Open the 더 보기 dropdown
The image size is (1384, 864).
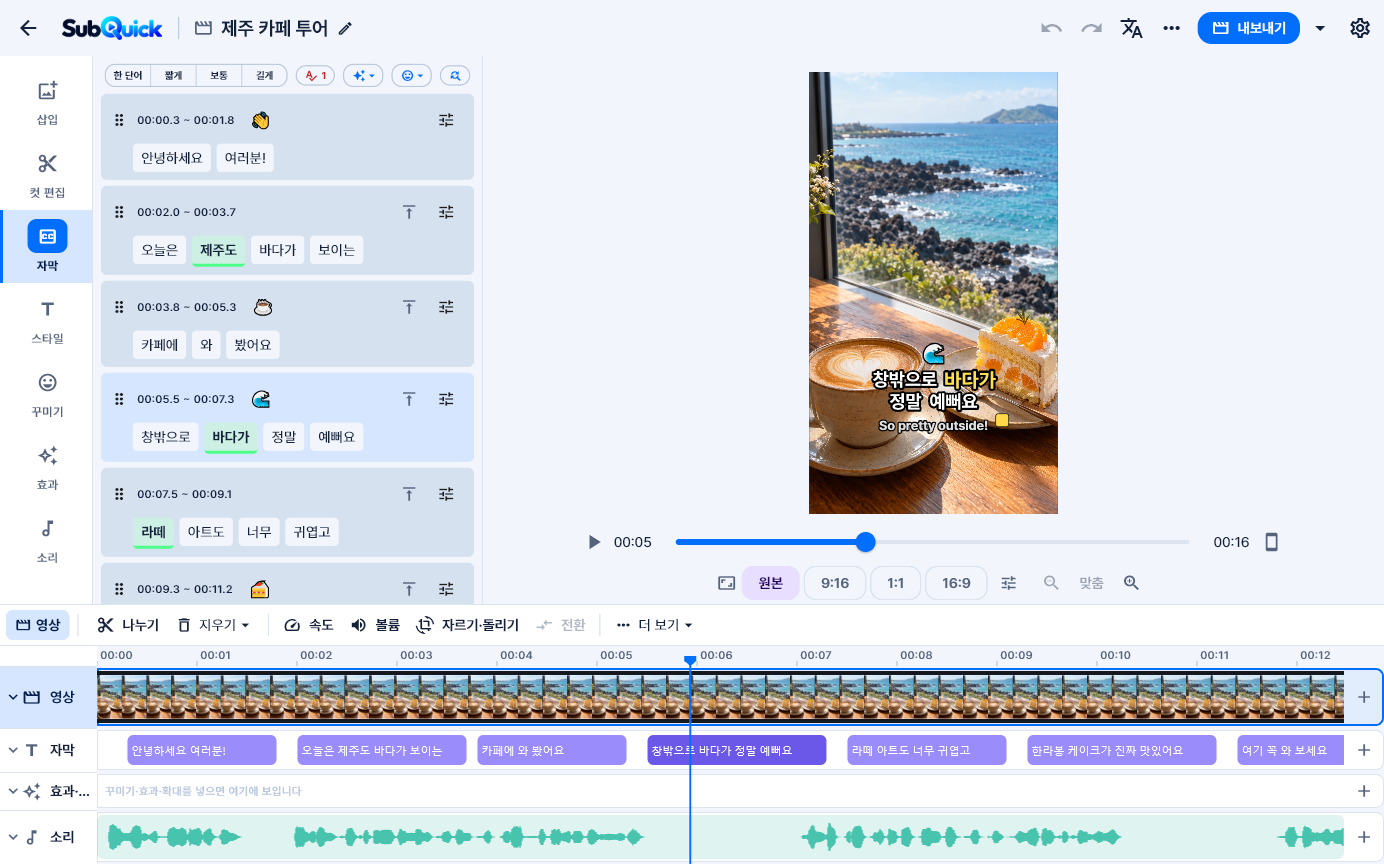pyautogui.click(x=654, y=625)
